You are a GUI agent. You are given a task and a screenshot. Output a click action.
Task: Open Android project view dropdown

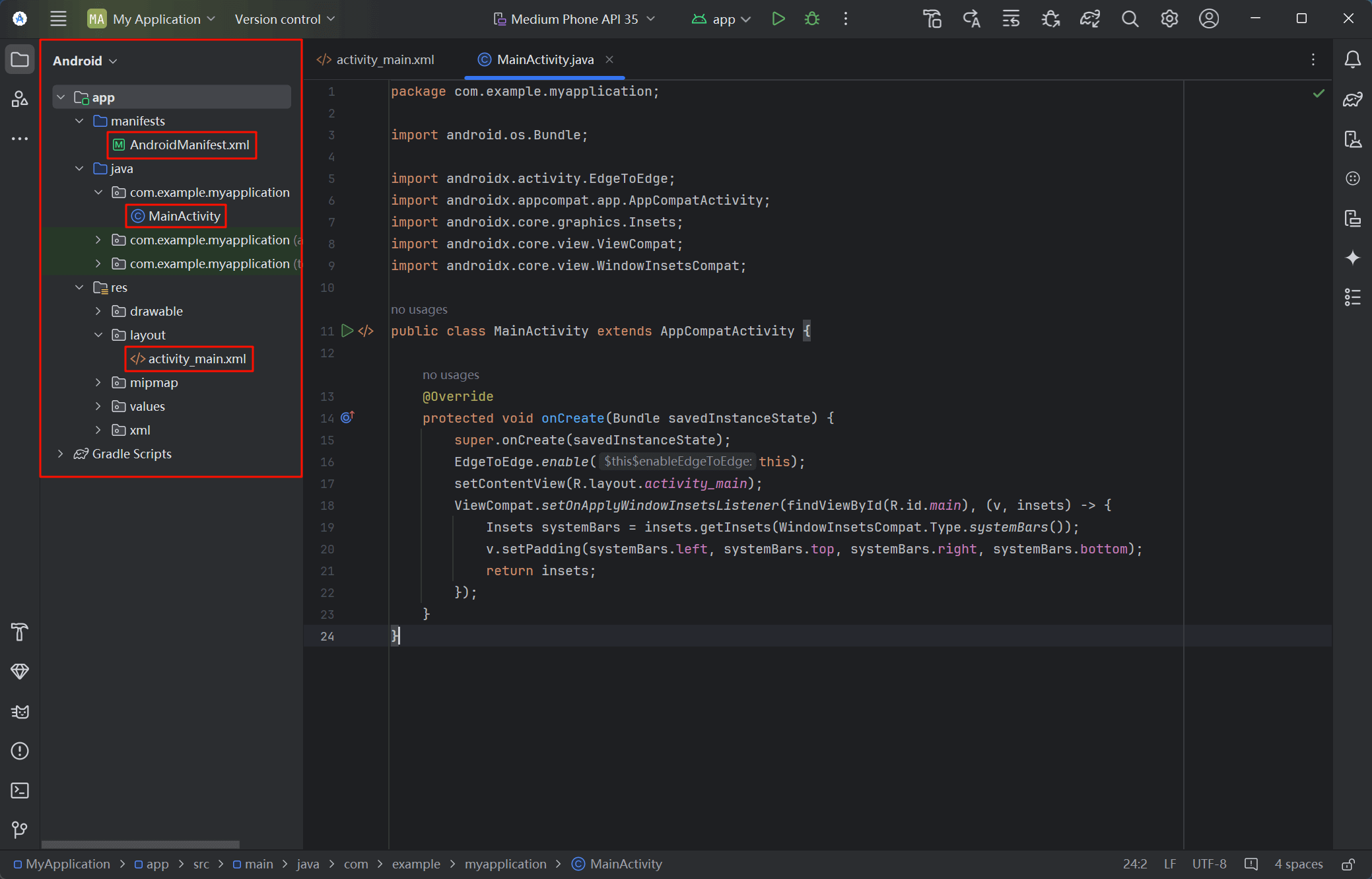pos(85,61)
